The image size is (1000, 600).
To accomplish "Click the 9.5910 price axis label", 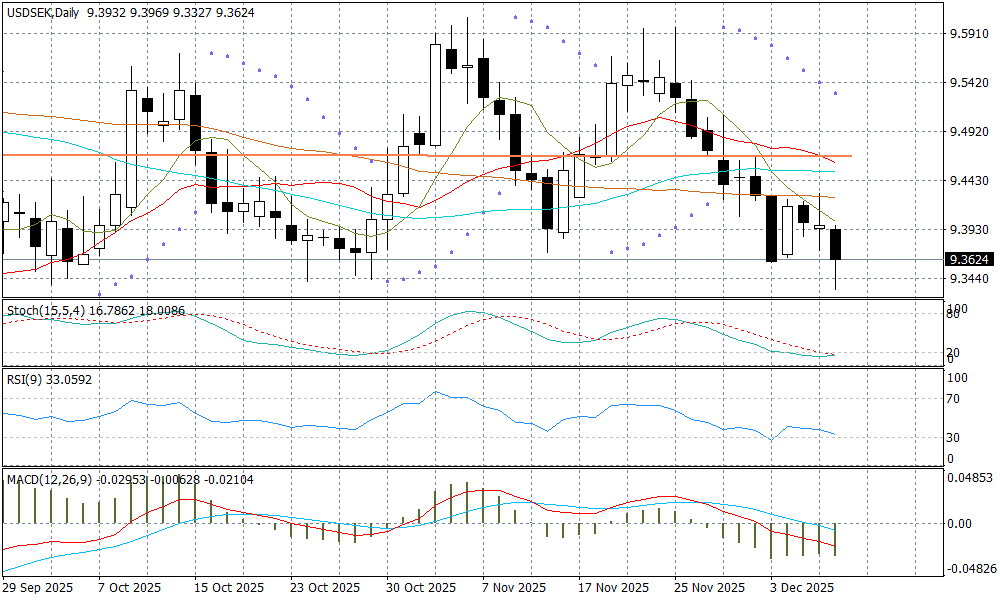I will [965, 34].
